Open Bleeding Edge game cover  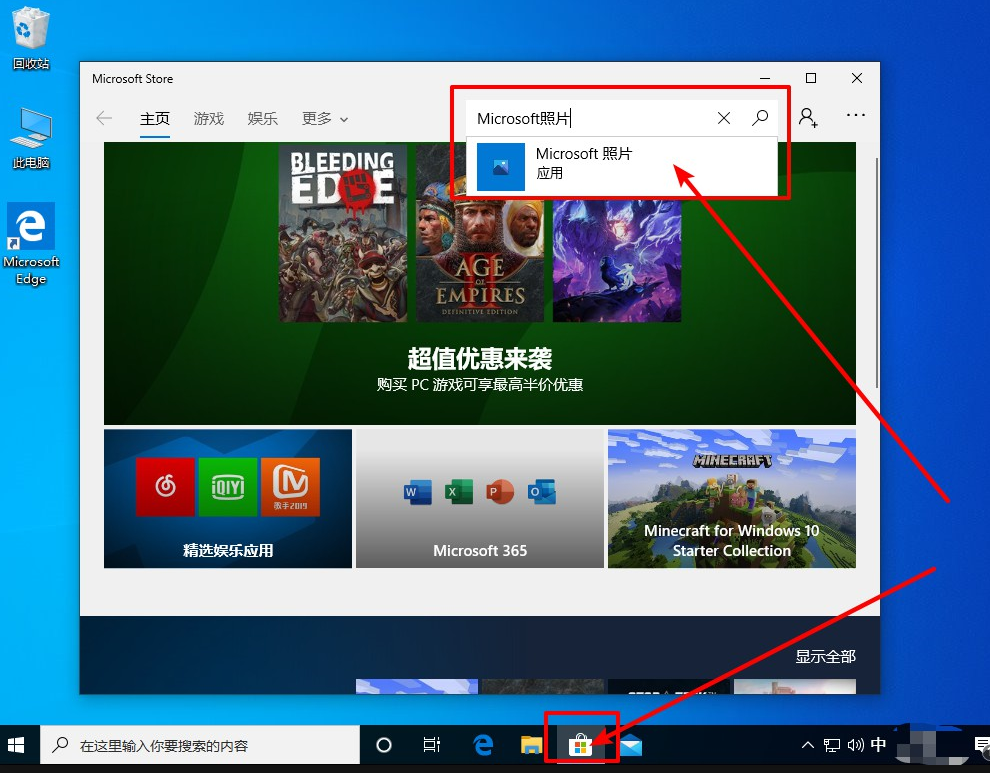tap(343, 232)
